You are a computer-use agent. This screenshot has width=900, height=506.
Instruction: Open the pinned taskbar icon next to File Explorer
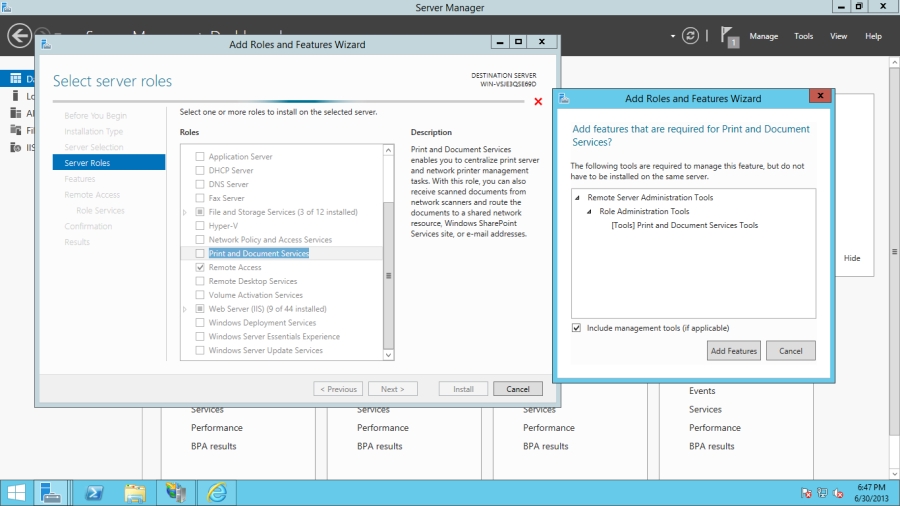point(176,493)
